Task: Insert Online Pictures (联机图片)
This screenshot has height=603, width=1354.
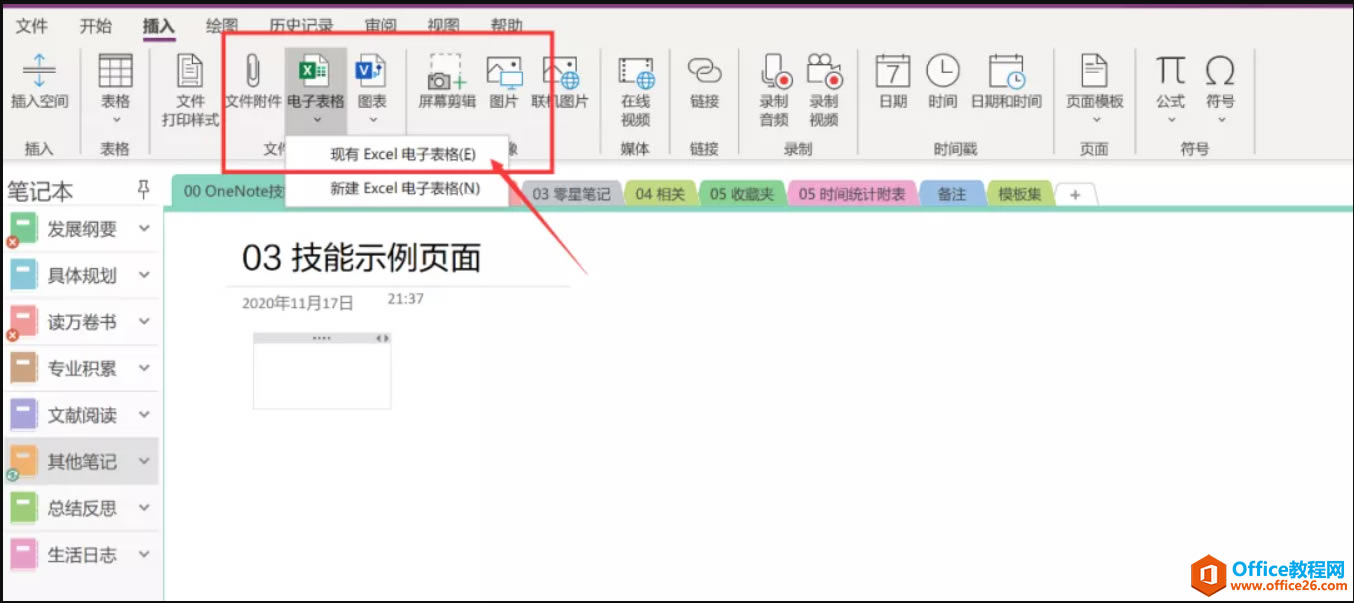Action: point(560,71)
